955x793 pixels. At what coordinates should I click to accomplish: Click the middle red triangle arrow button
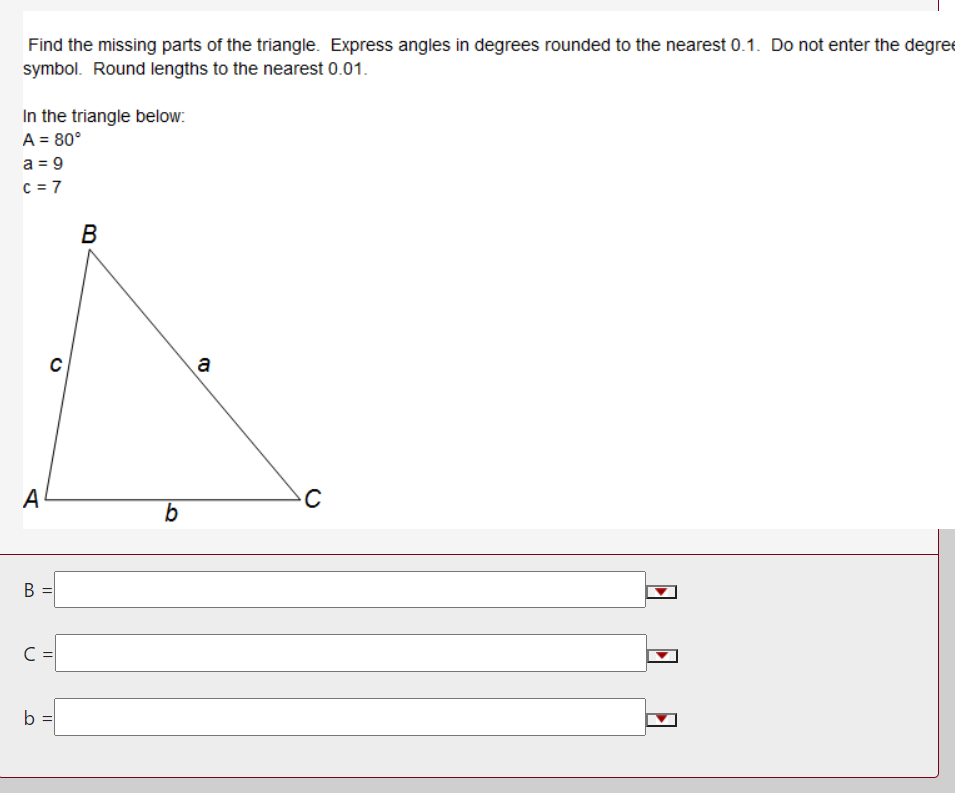pos(660,654)
